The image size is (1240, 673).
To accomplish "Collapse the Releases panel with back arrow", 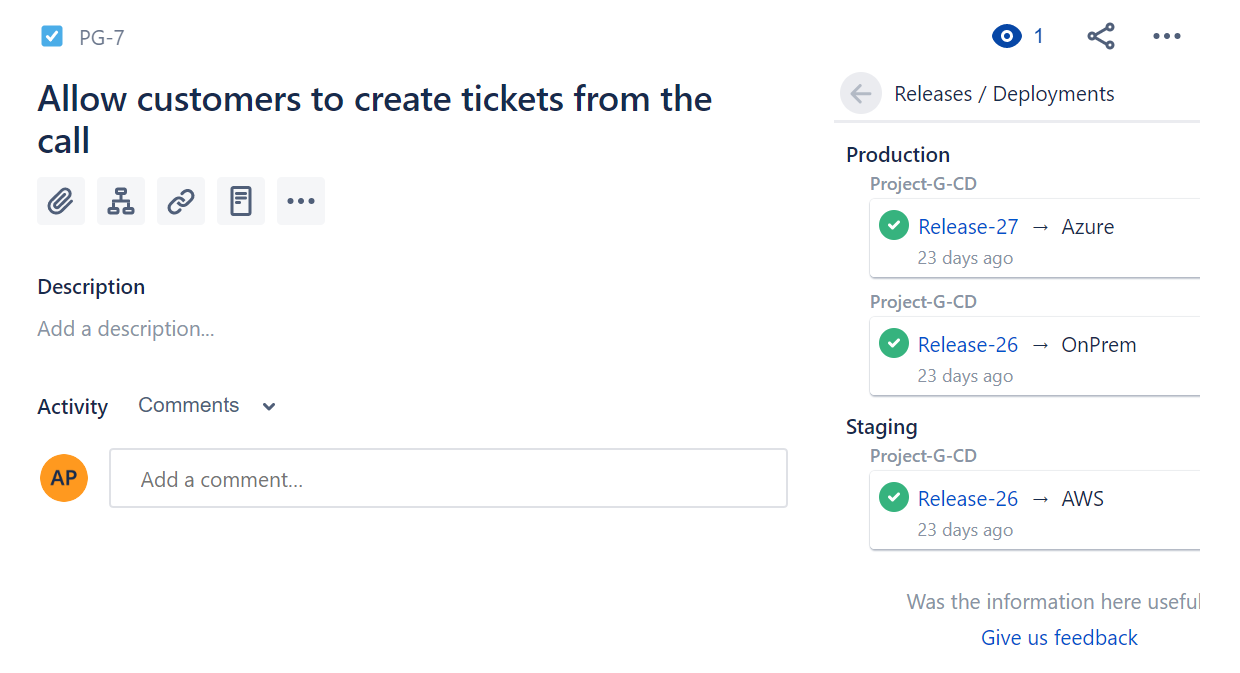I will pyautogui.click(x=860, y=93).
